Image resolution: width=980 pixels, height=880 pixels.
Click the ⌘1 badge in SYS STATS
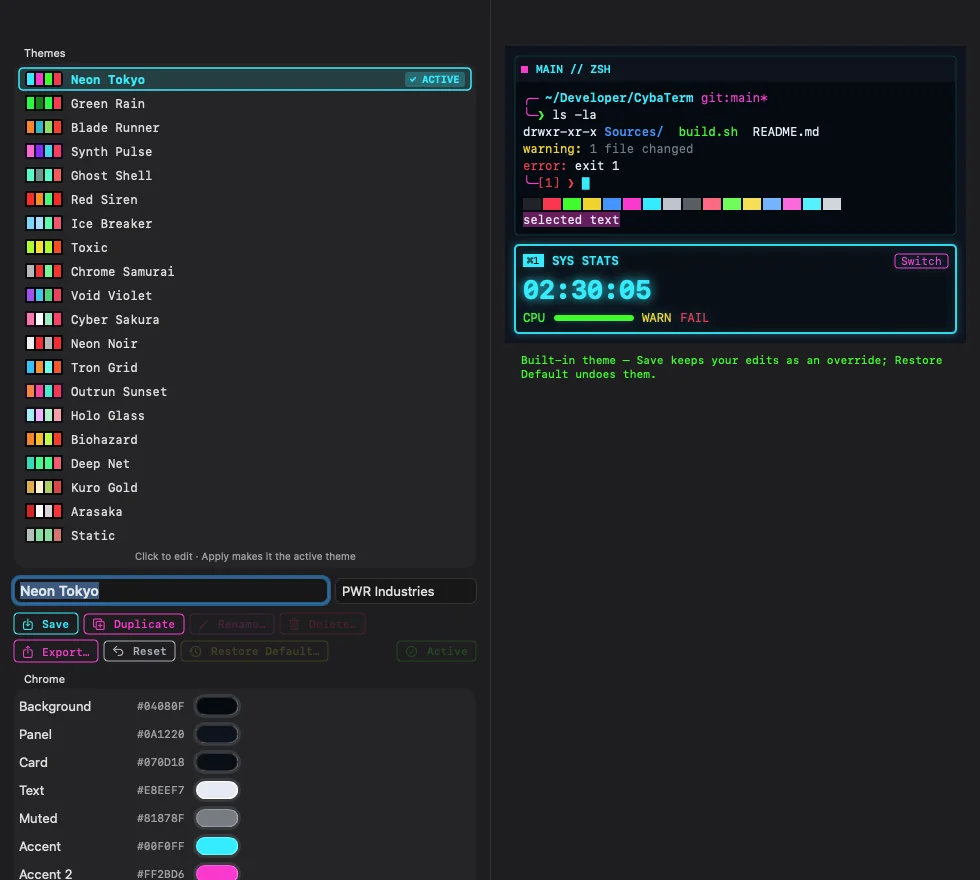(533, 261)
